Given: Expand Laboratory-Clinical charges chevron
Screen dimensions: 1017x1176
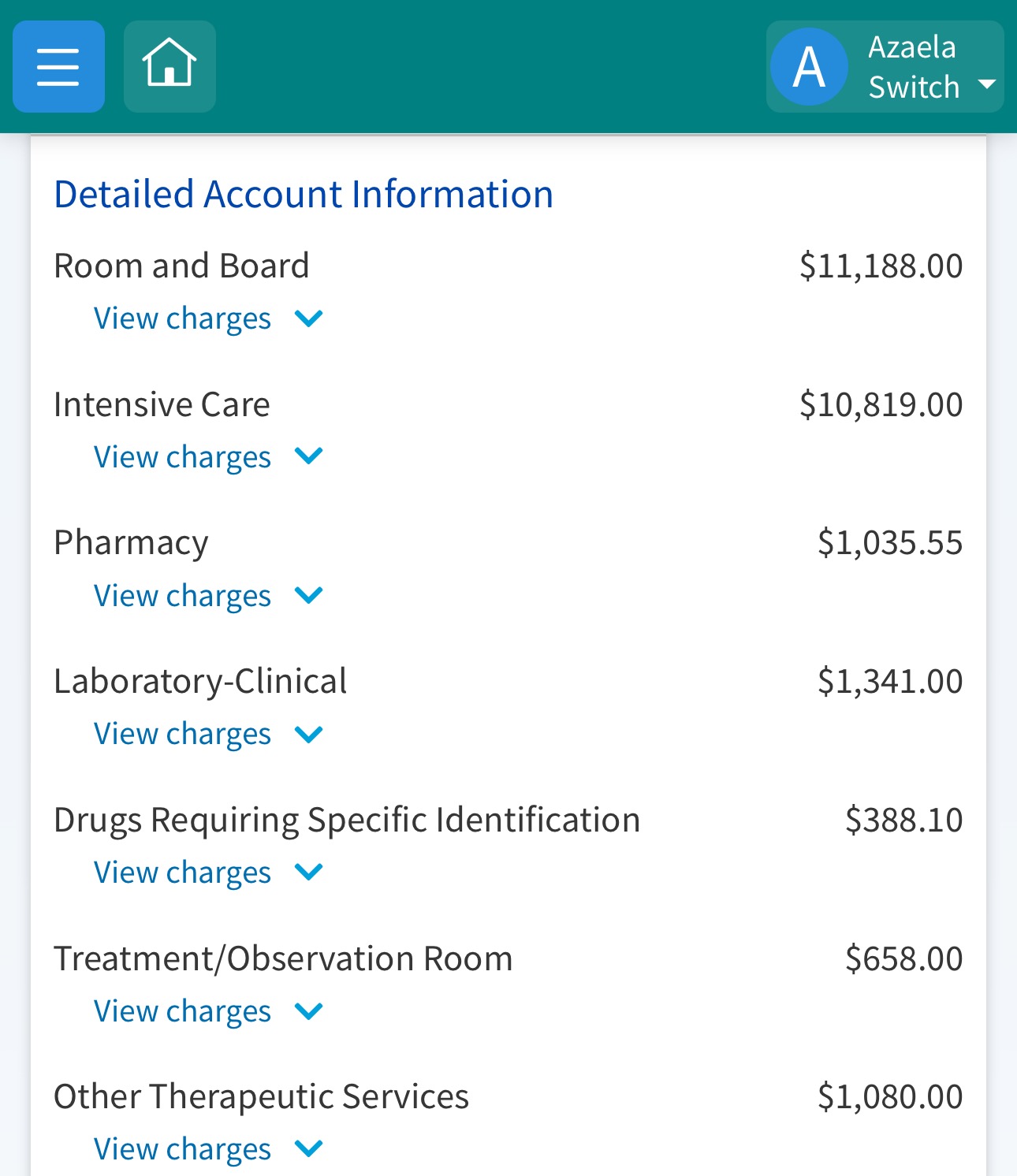Looking at the screenshot, I should tap(308, 734).
